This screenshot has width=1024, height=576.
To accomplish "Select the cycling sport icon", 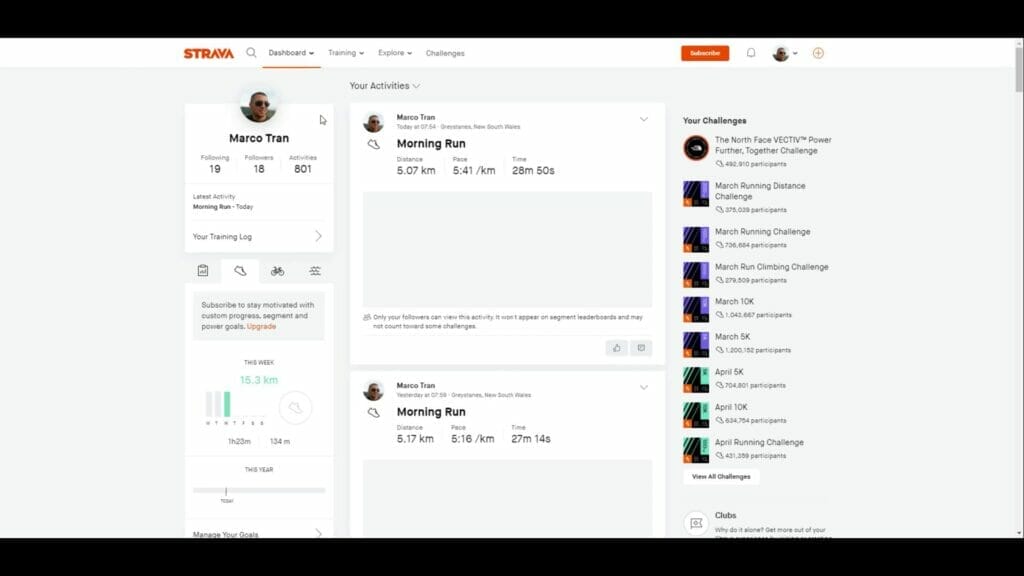I will point(277,270).
